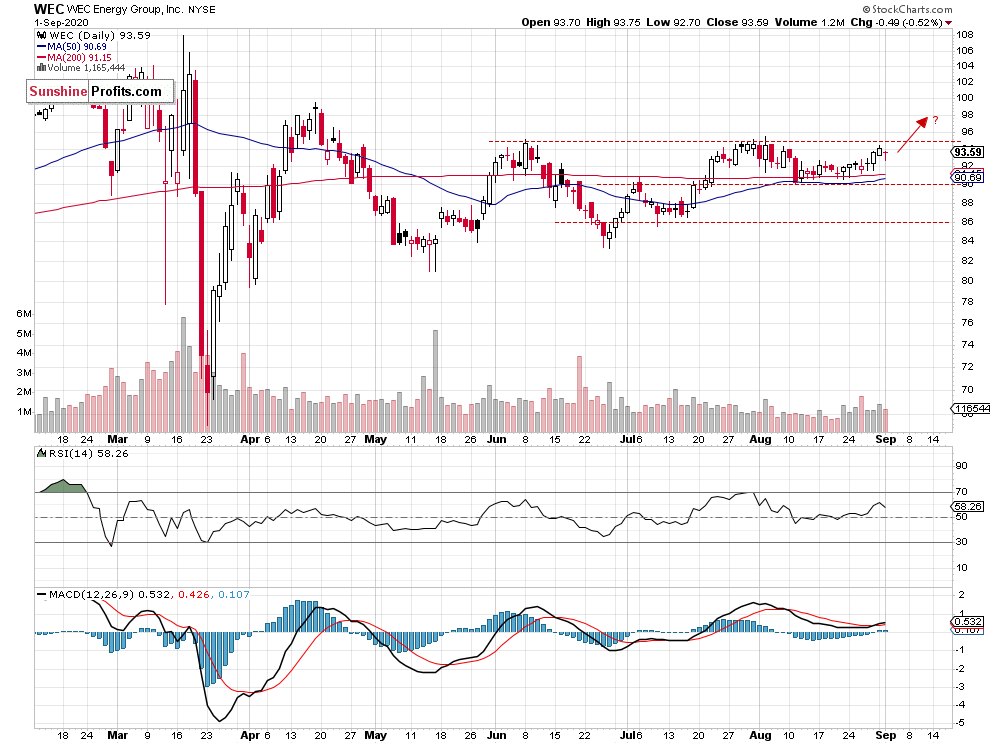Click the High 93.75 value
The height and width of the screenshot is (744, 990).
click(613, 23)
